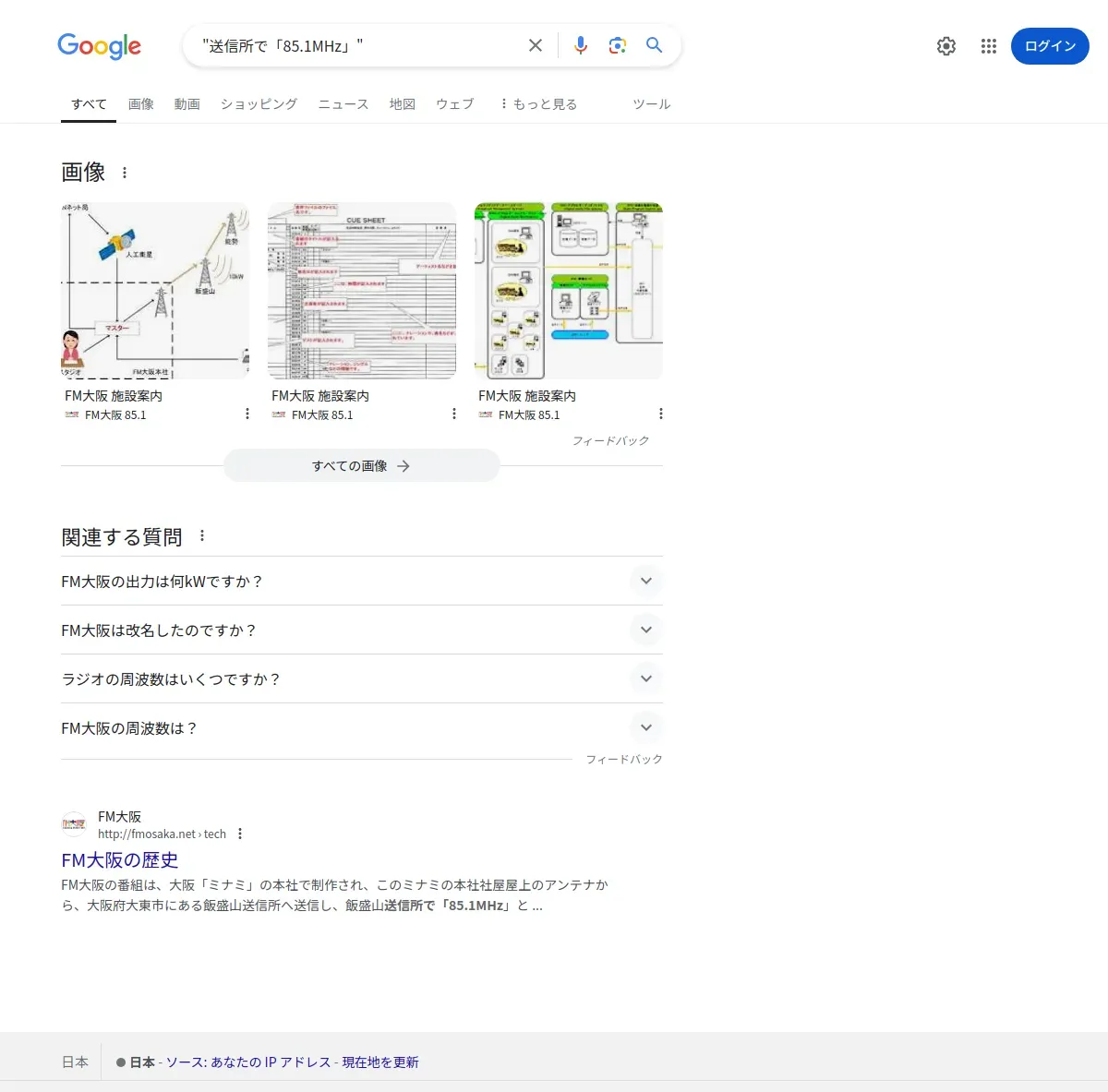
Task: Open three-dot menu beside 画像 heading
Action: click(125, 173)
